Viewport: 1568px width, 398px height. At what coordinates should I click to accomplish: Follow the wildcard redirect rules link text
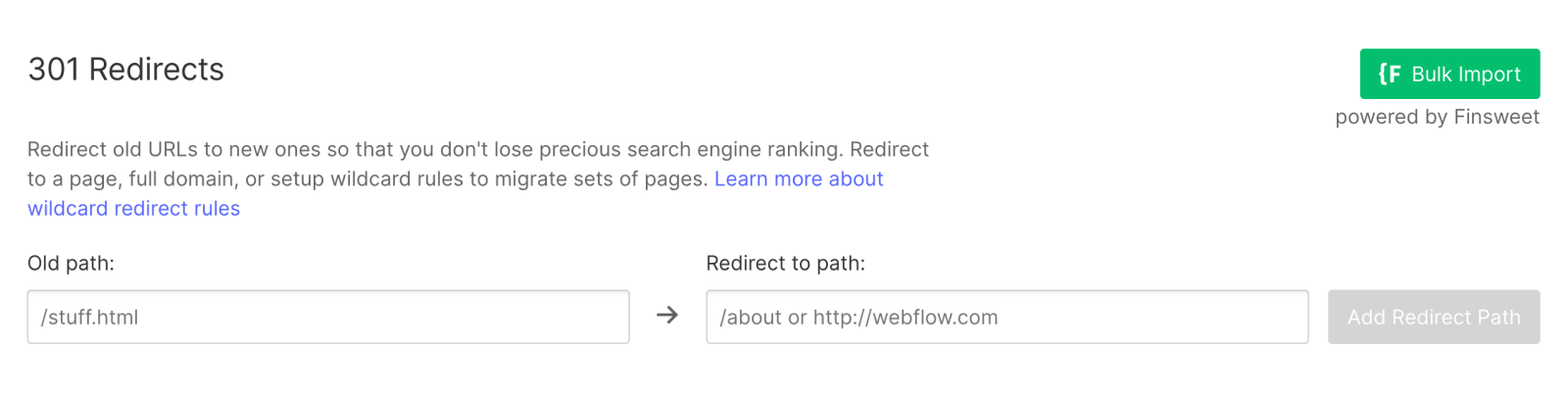tap(133, 209)
